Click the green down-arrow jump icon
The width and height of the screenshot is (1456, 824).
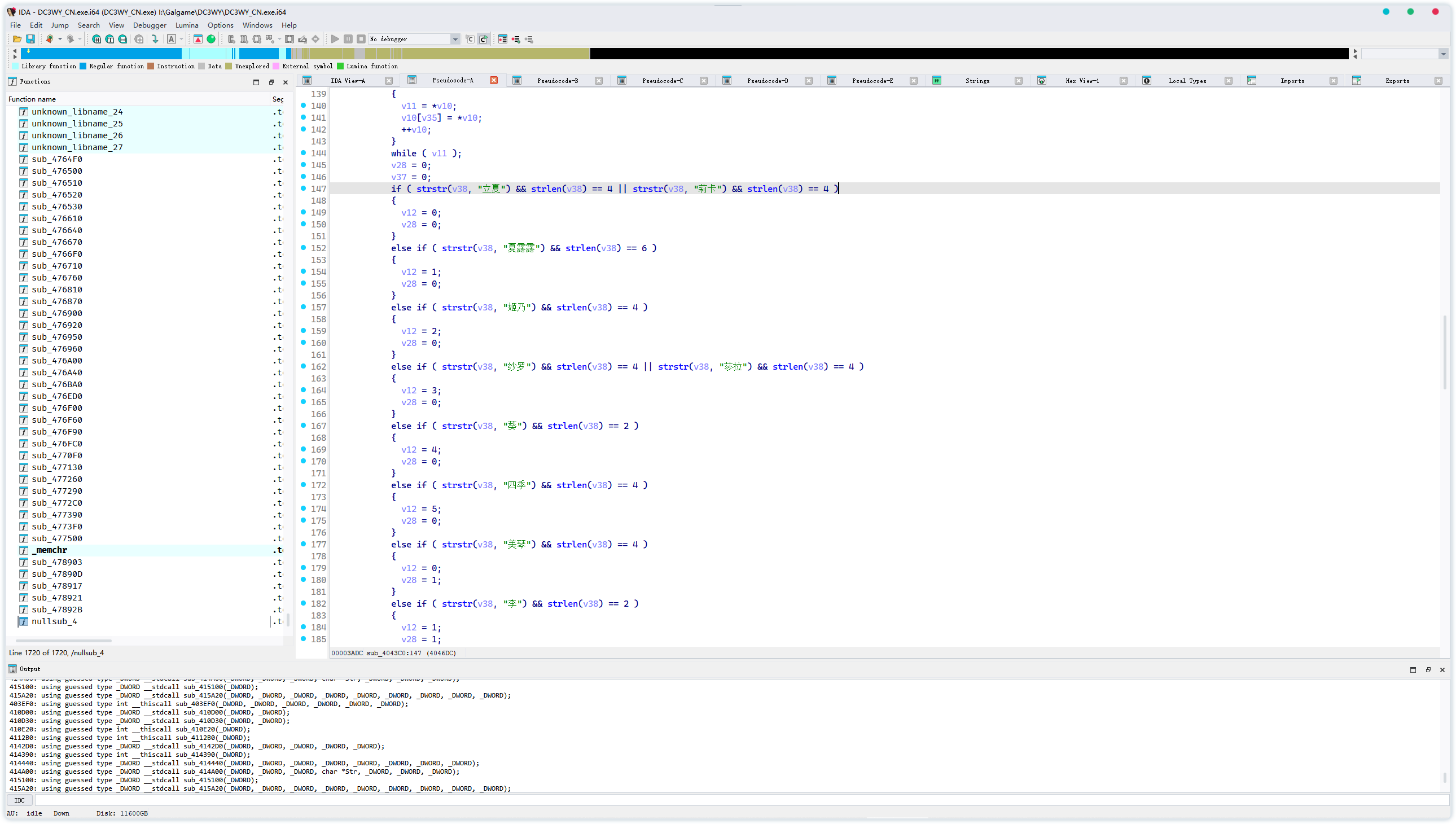click(x=155, y=39)
